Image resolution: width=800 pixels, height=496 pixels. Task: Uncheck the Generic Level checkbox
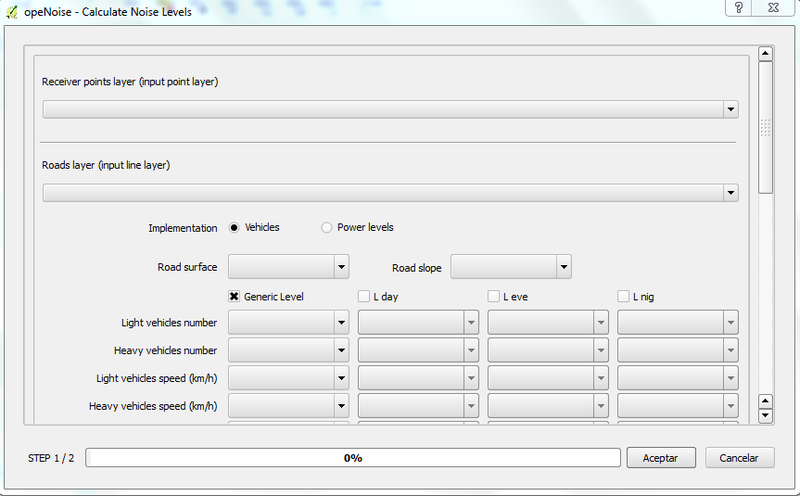pos(235,296)
